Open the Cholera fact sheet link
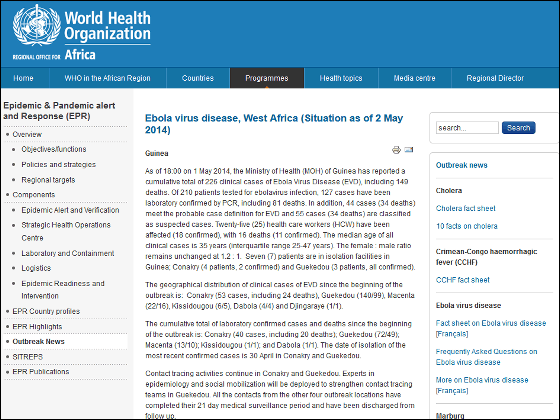The image size is (560, 420). pos(465,209)
